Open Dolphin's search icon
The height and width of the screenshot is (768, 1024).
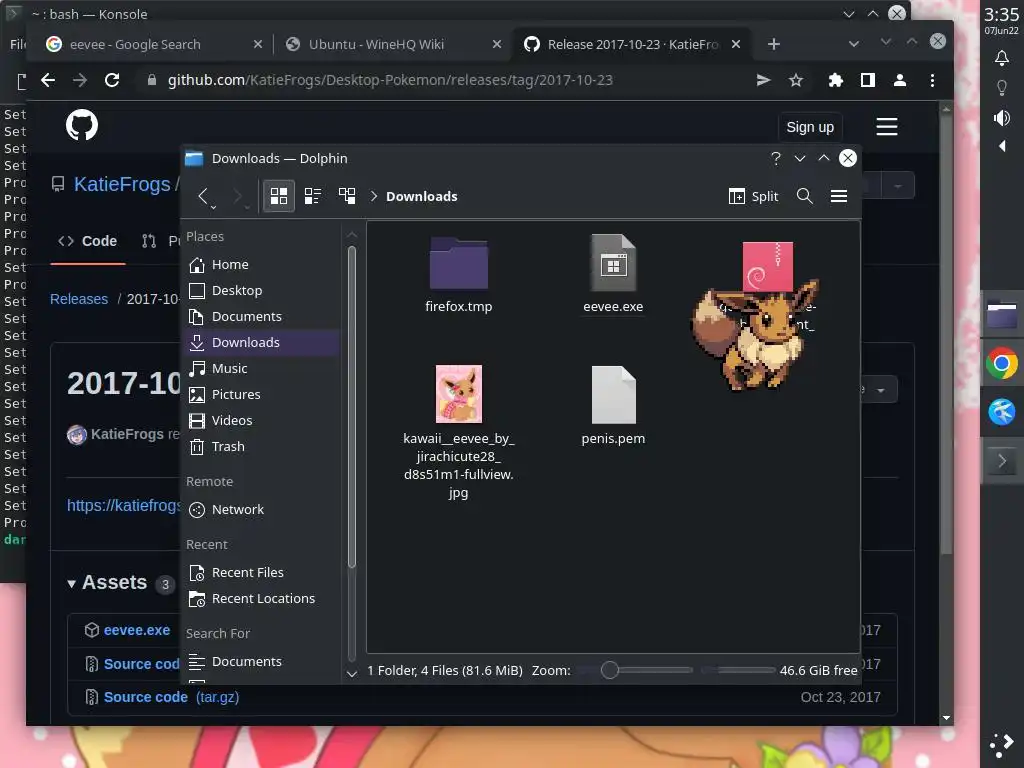pos(805,196)
